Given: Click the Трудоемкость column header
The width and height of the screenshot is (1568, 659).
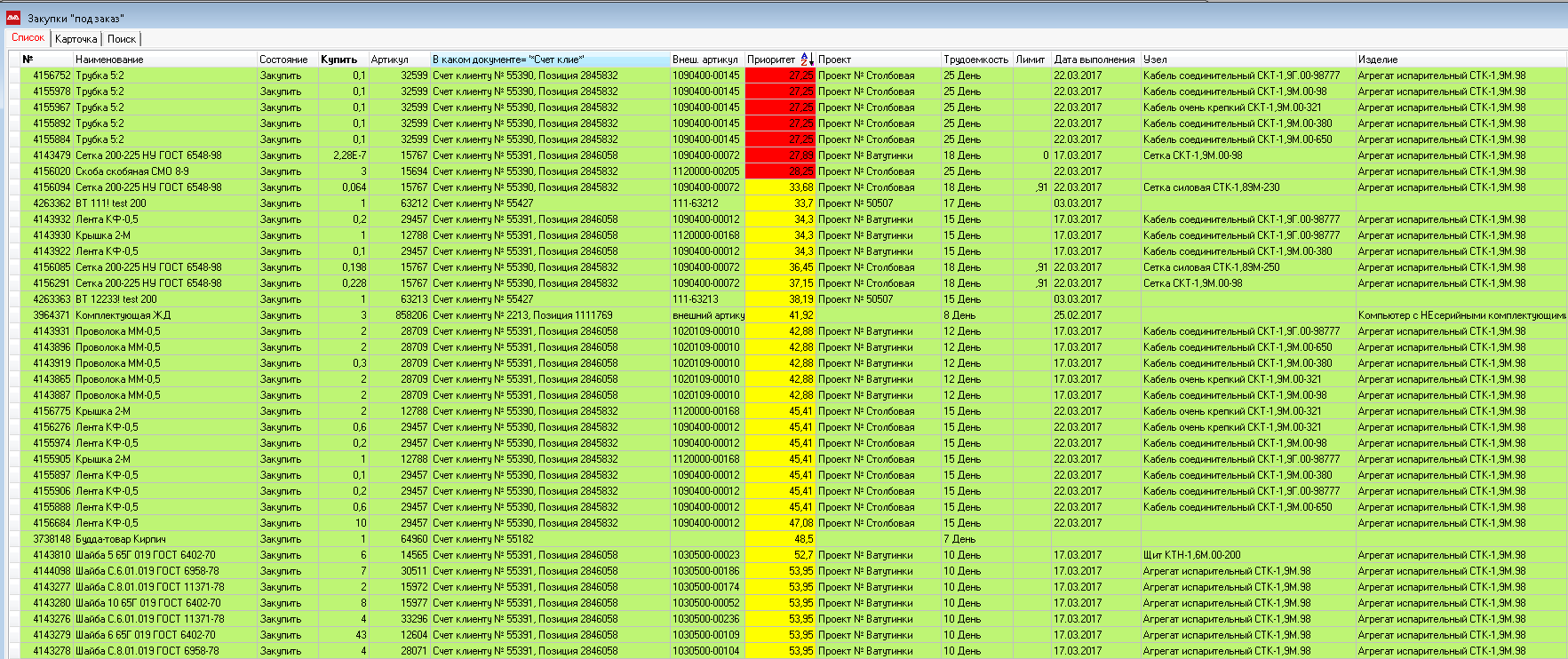Looking at the screenshot, I should 975,60.
